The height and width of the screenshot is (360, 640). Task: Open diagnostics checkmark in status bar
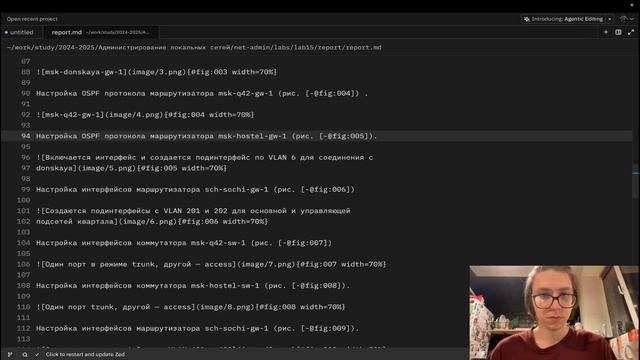(x=37, y=354)
